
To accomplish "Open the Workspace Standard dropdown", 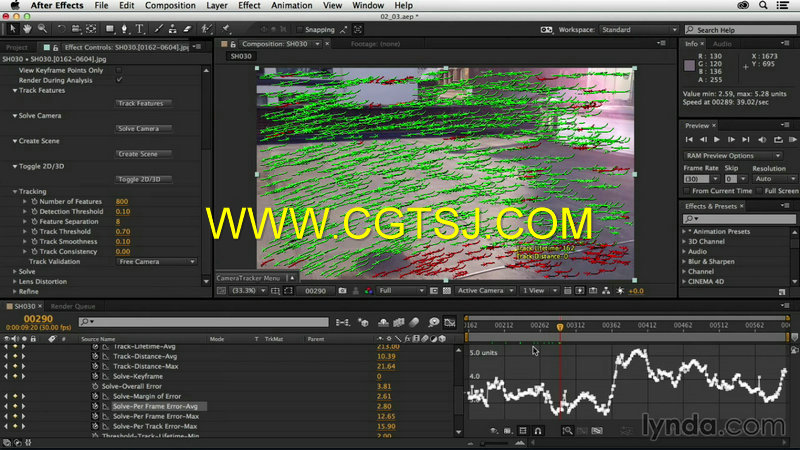I will tap(639, 30).
